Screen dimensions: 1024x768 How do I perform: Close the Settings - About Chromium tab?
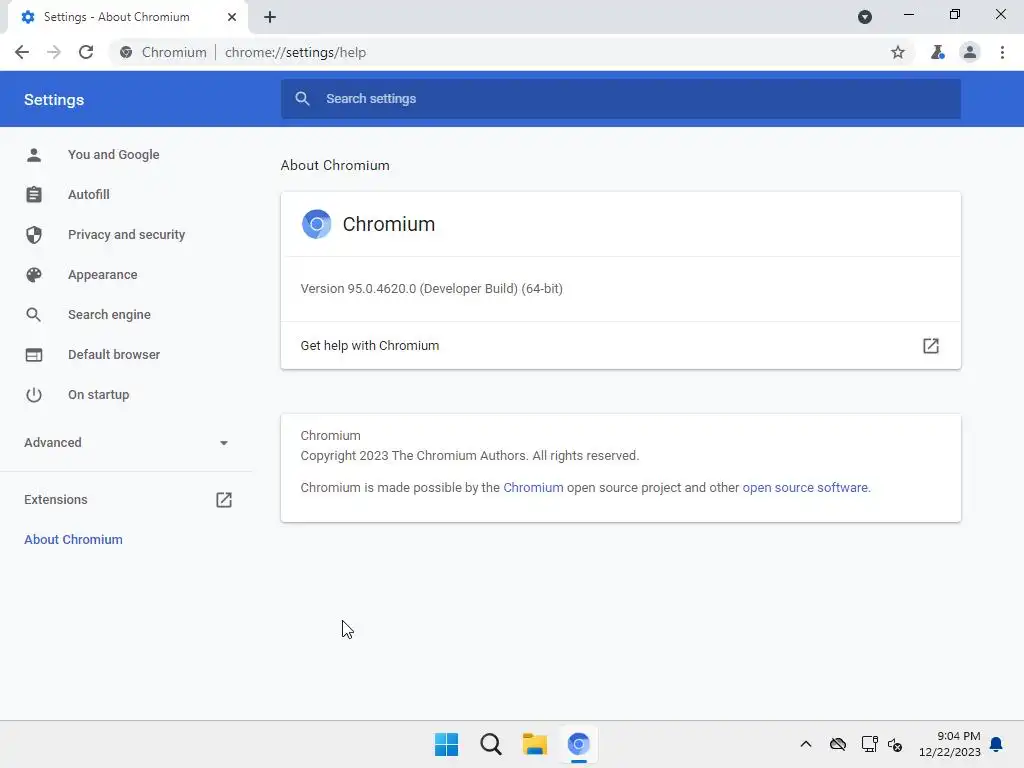tap(232, 17)
